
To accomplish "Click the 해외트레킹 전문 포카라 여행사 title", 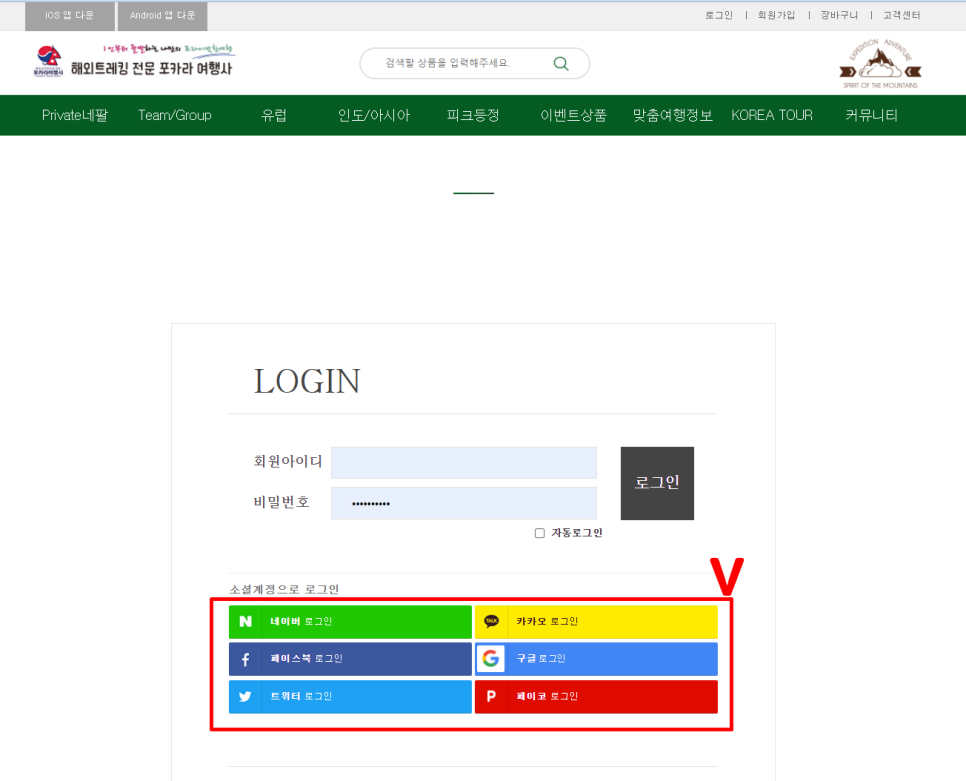I will 152,68.
